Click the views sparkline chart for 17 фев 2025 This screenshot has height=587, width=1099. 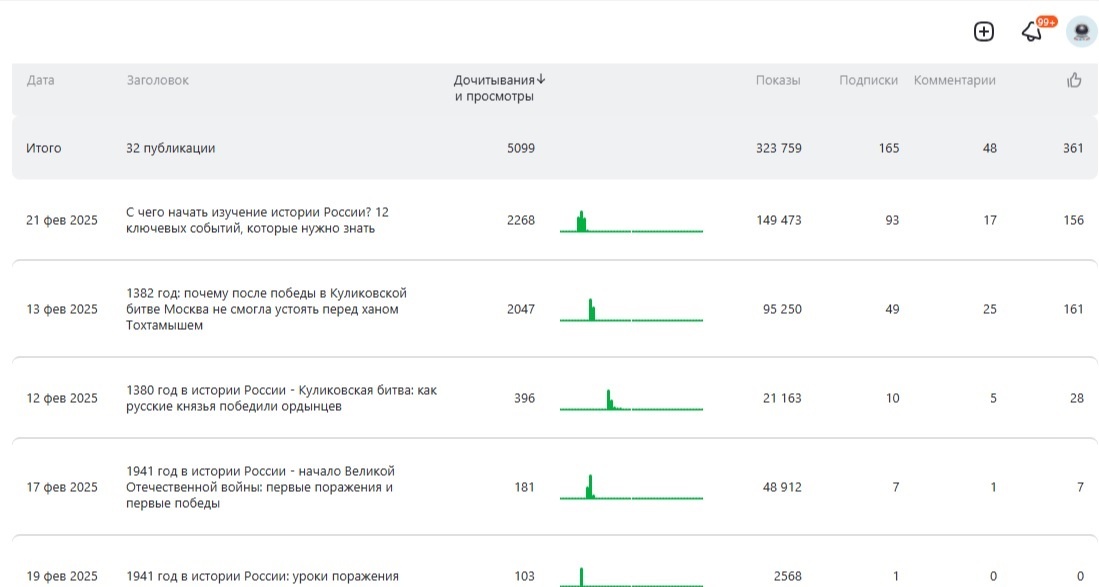pyautogui.click(x=631, y=487)
